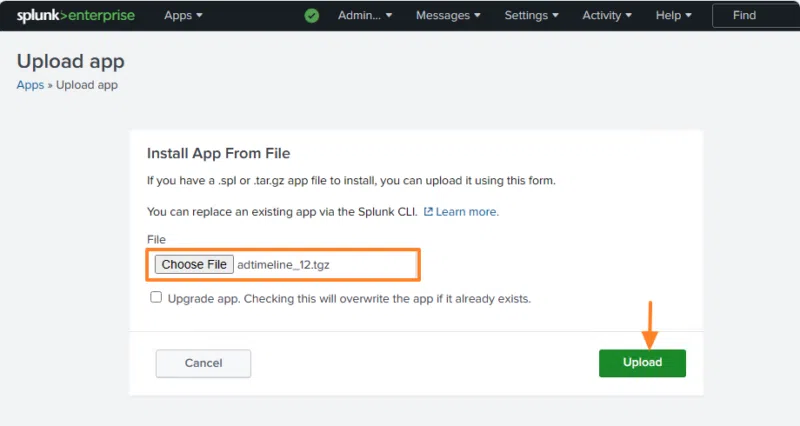
Task: Open the Admin account dropdown
Action: 365,16
